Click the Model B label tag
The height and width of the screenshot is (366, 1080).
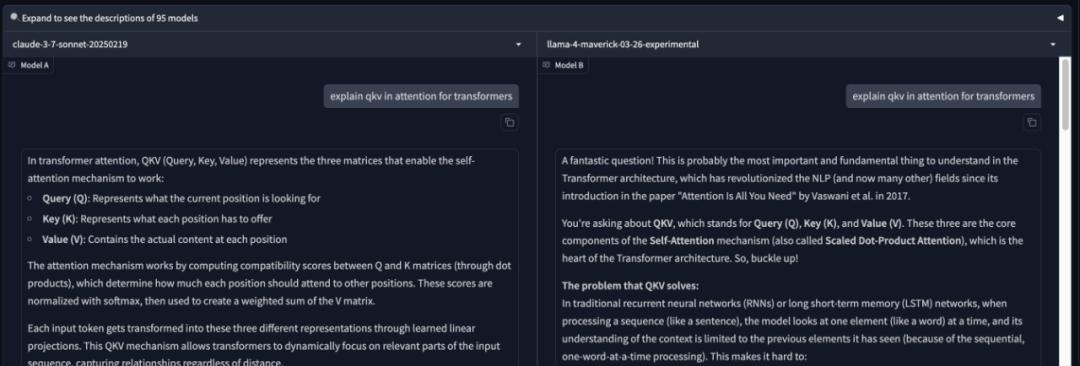point(563,65)
